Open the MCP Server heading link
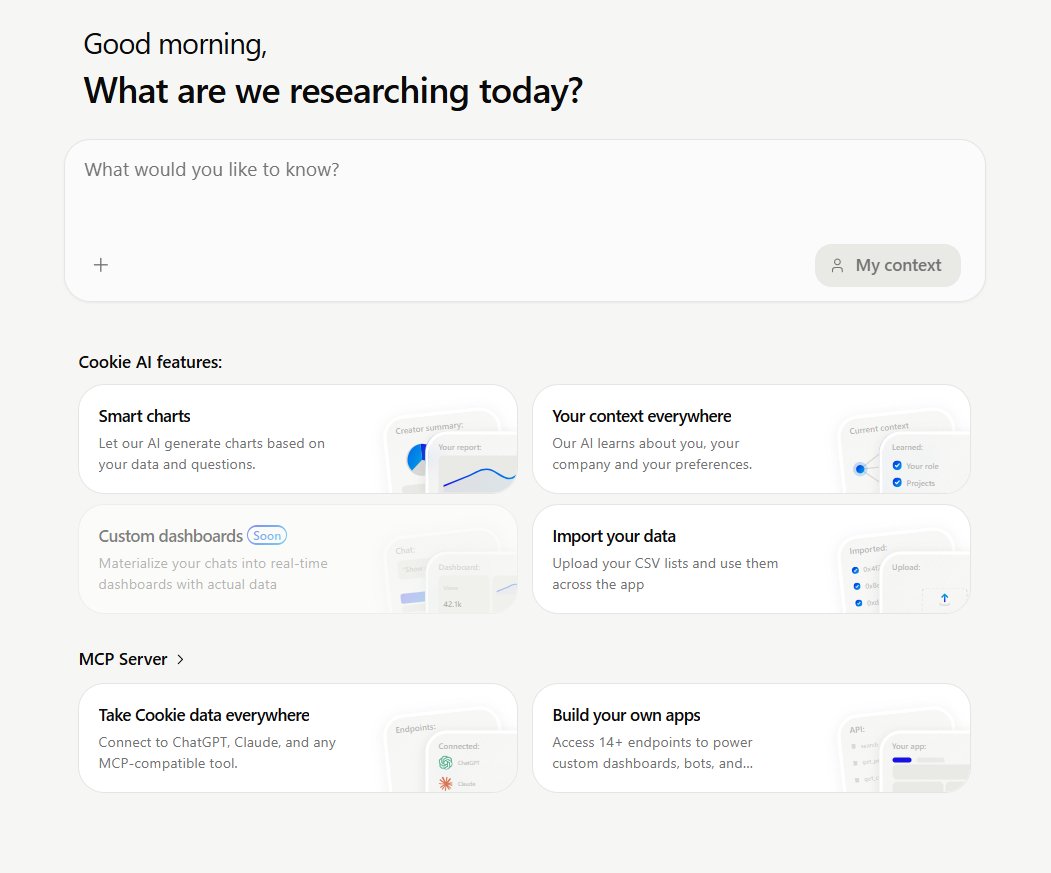Image resolution: width=1051 pixels, height=873 pixels. pyautogui.click(x=123, y=660)
